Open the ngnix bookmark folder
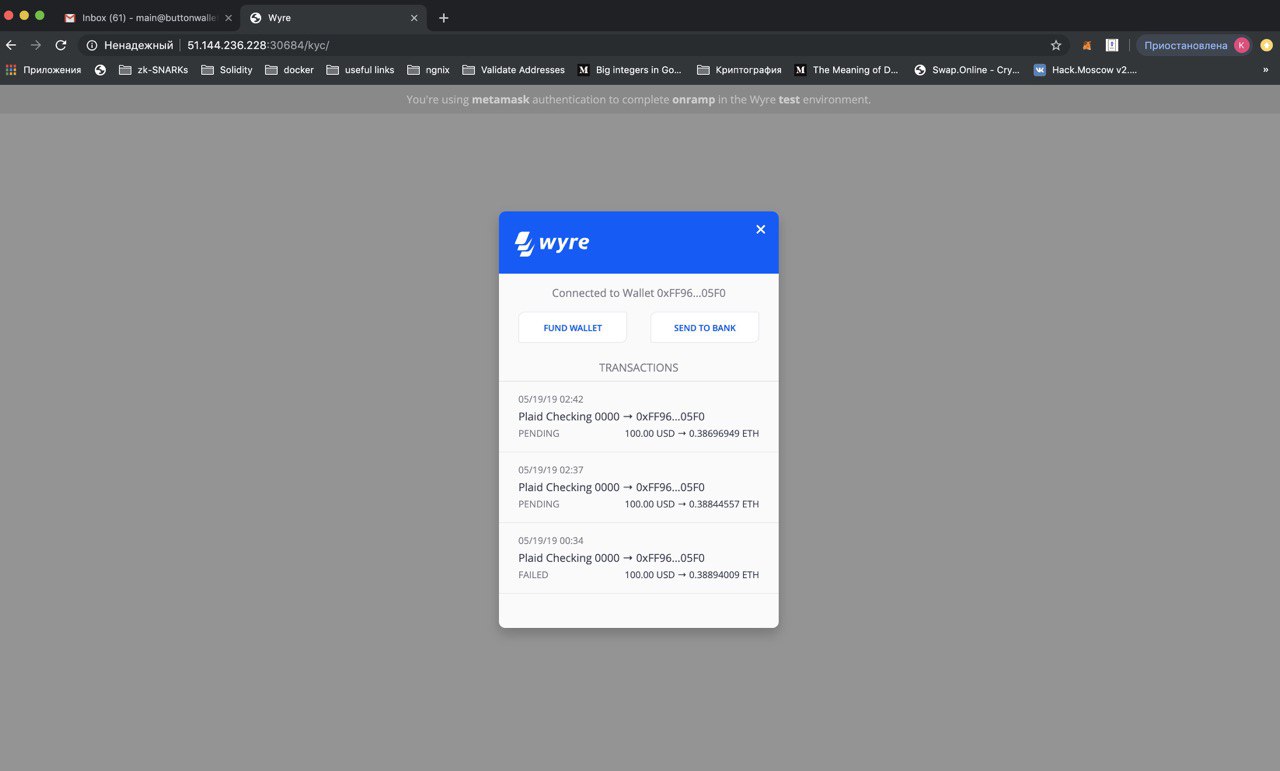The height and width of the screenshot is (771, 1280). tap(428, 70)
